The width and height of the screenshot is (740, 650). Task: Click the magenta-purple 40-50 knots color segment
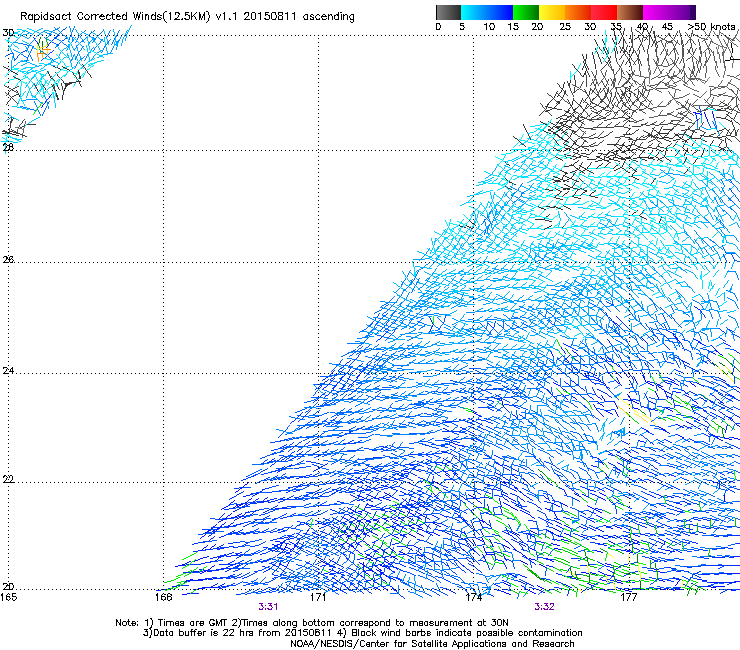pos(669,12)
